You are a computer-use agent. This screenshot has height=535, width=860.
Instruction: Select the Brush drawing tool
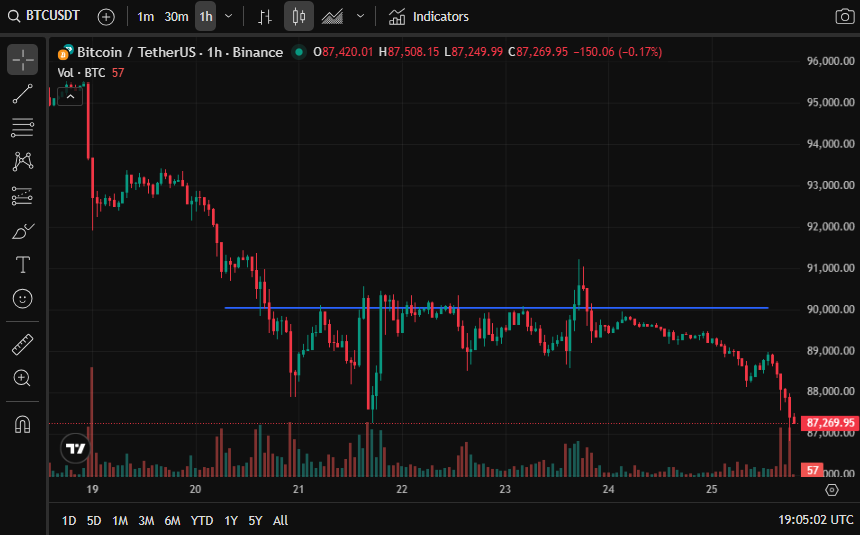click(22, 230)
